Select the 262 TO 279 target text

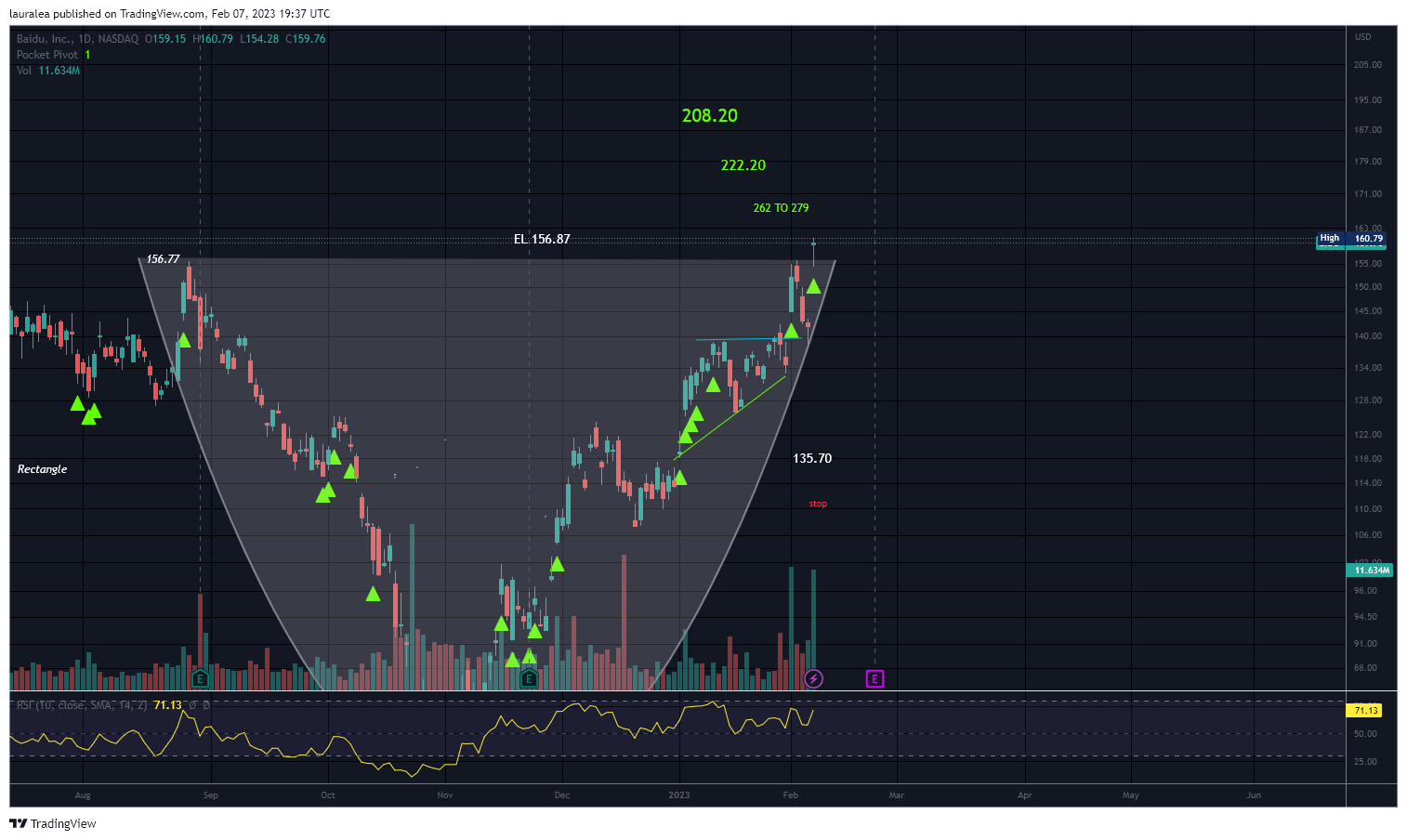pos(781,208)
